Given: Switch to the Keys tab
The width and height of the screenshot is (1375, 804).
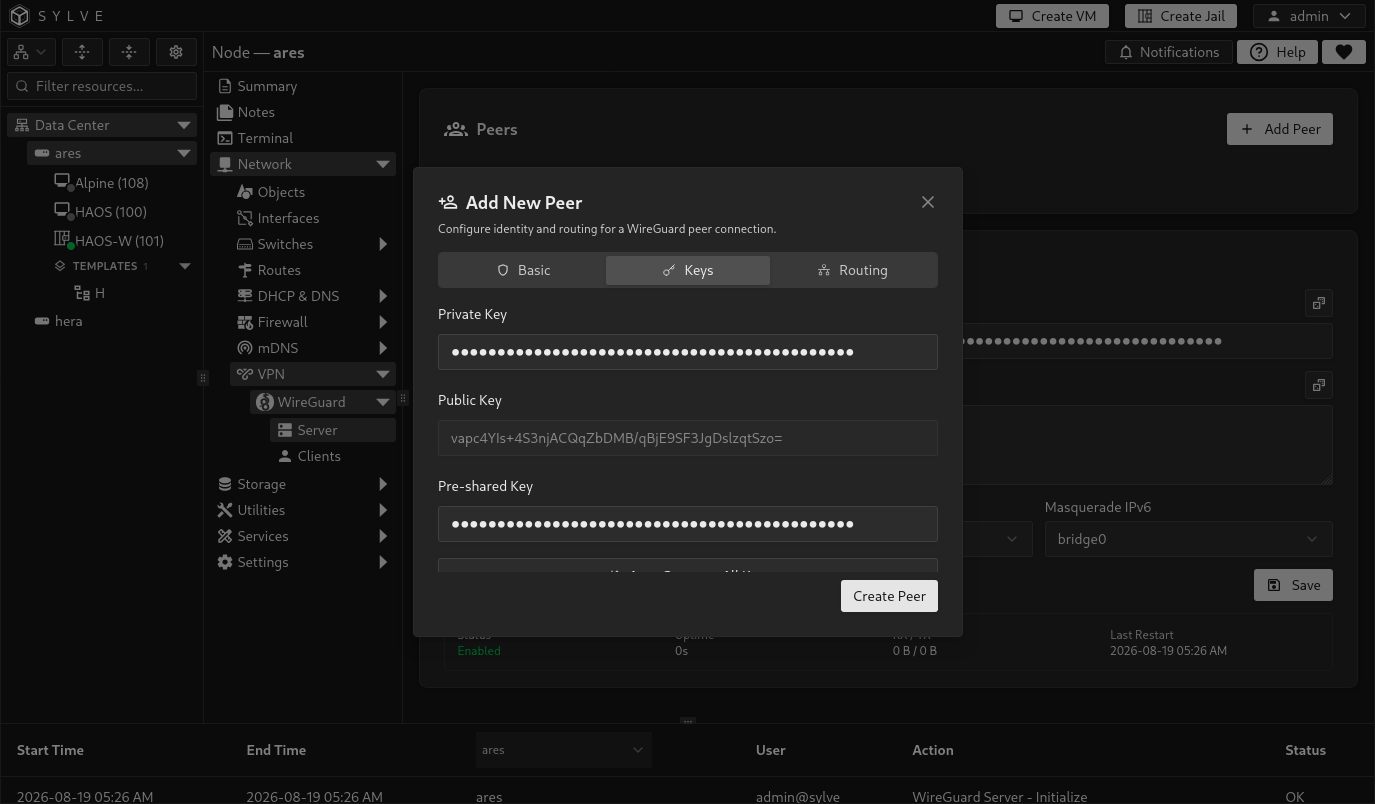Looking at the screenshot, I should point(688,270).
